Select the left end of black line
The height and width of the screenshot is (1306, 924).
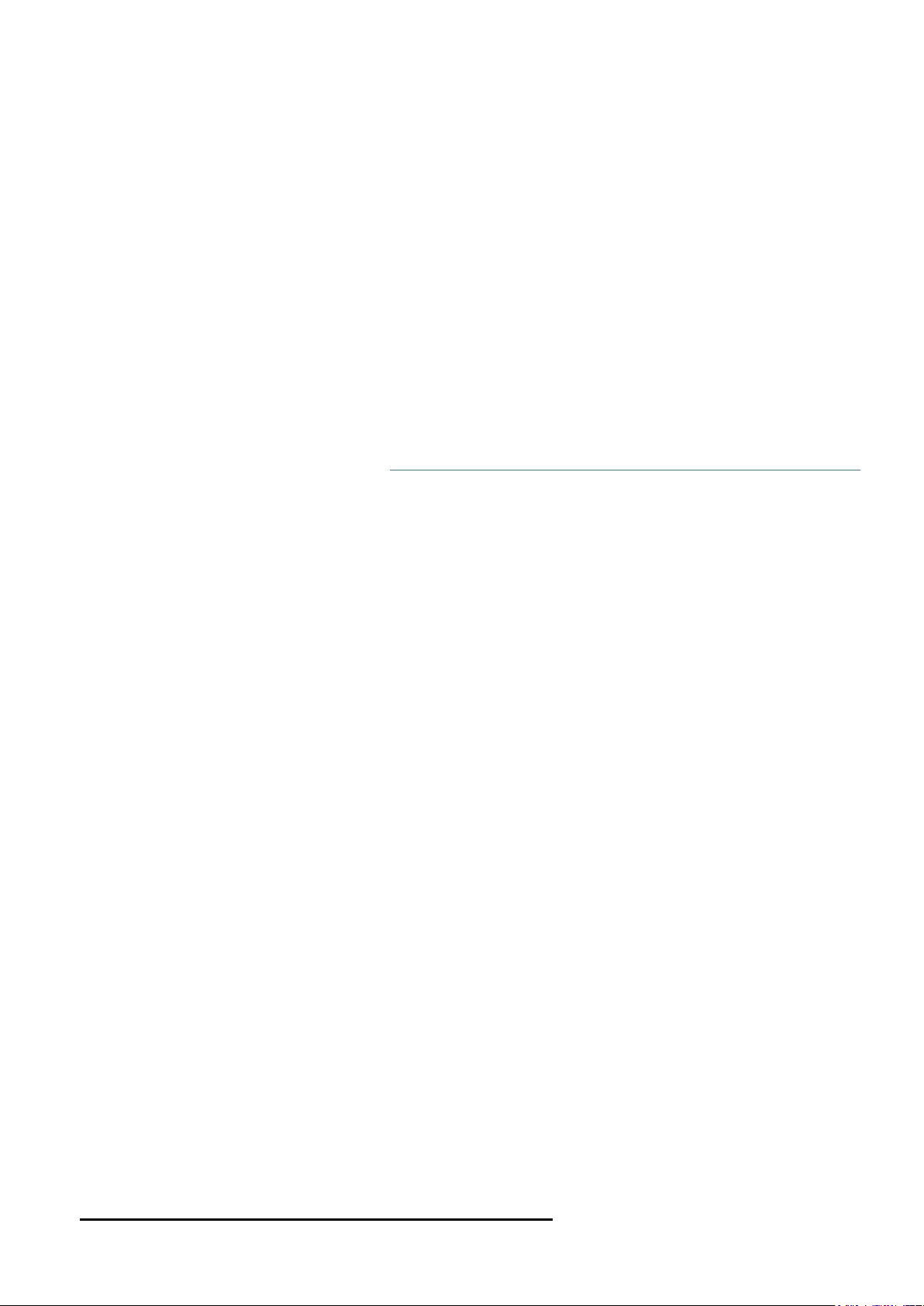pos(82,1219)
